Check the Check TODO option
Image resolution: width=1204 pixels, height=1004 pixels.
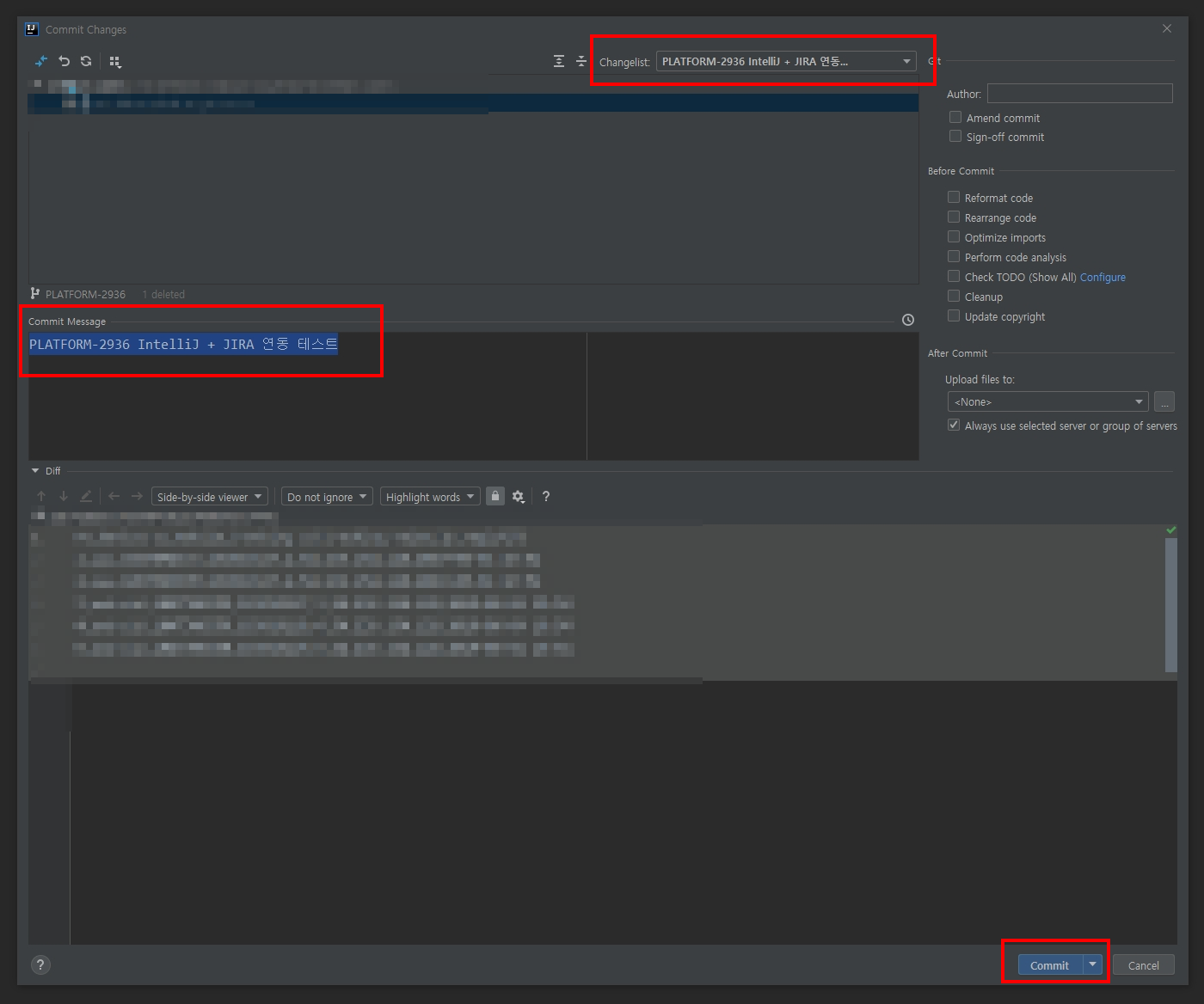(x=954, y=276)
